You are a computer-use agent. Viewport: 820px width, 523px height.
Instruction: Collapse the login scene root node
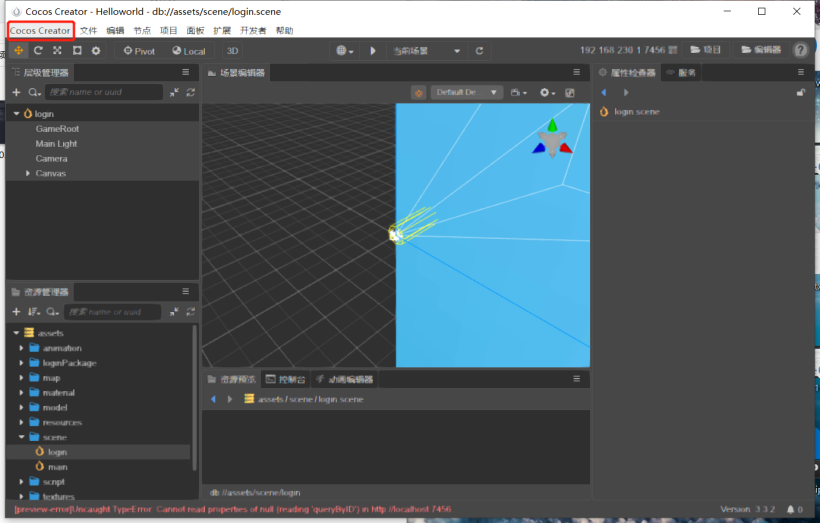[17, 113]
